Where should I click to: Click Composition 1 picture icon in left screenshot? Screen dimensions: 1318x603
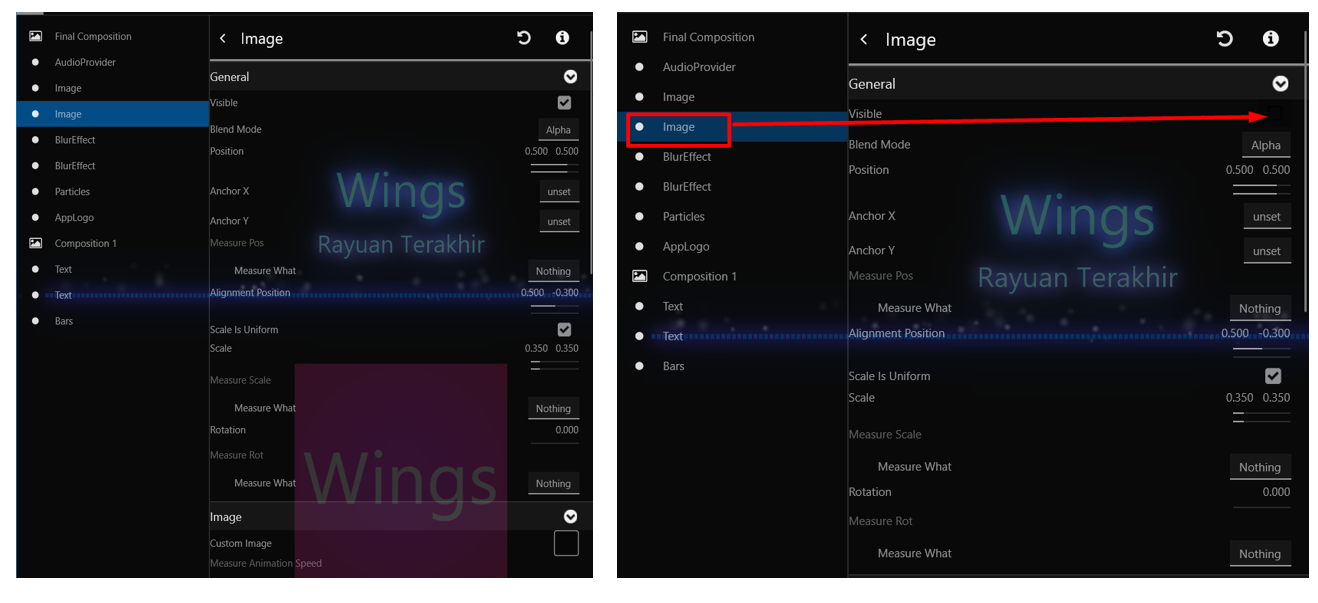tap(35, 243)
